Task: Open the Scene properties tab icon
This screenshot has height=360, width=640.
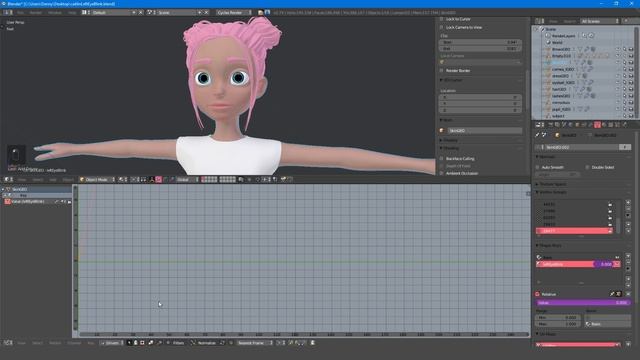Action: (564, 124)
